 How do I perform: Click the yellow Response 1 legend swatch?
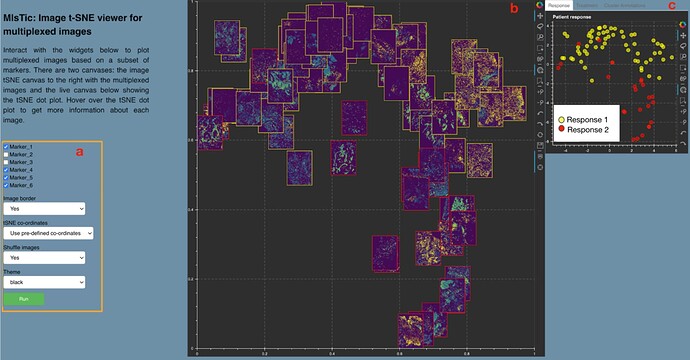point(562,120)
